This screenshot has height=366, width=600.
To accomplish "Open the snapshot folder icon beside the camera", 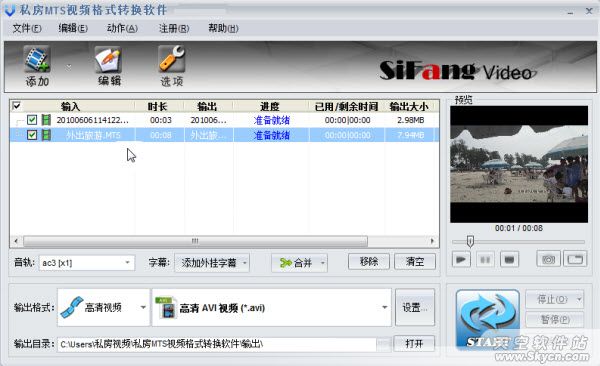I will point(575,259).
